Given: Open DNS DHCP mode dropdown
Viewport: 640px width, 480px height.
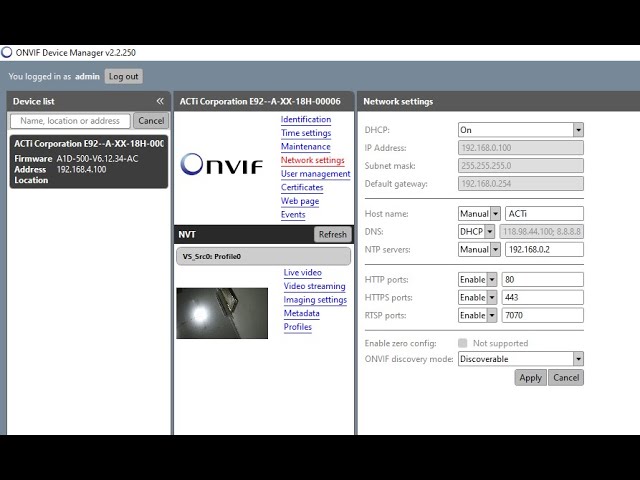Looking at the screenshot, I should [x=476, y=231].
